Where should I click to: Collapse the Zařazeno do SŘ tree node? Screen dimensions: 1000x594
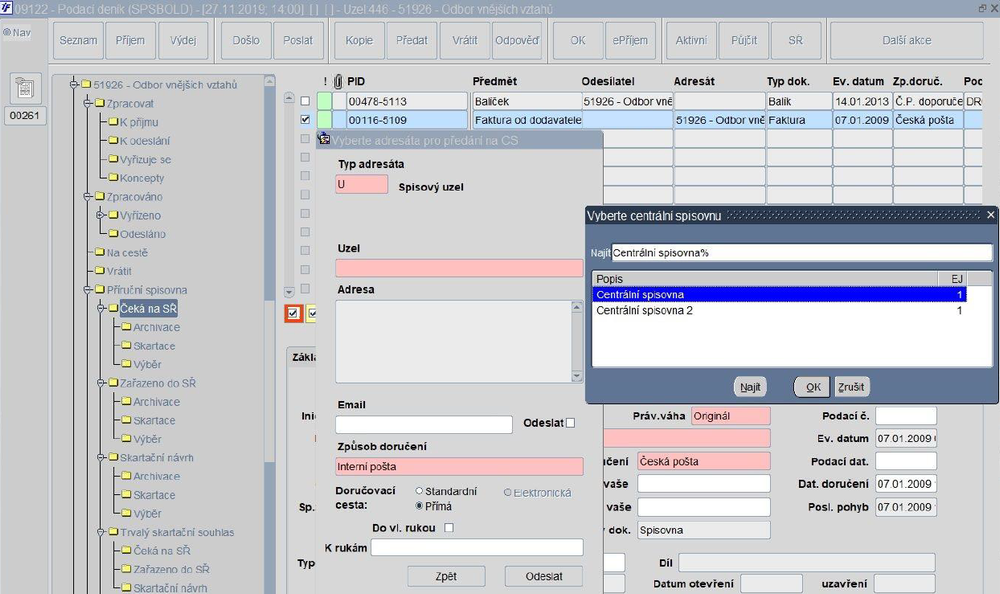click(x=101, y=383)
